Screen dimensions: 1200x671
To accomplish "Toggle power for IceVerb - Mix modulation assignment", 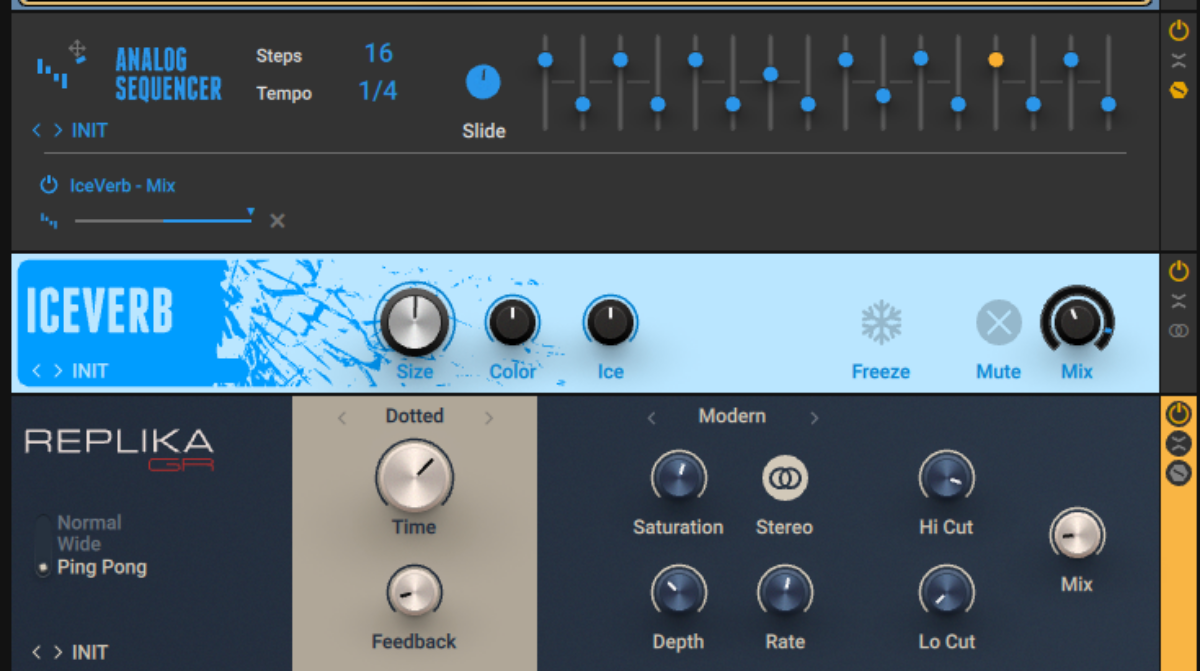I will (48, 185).
